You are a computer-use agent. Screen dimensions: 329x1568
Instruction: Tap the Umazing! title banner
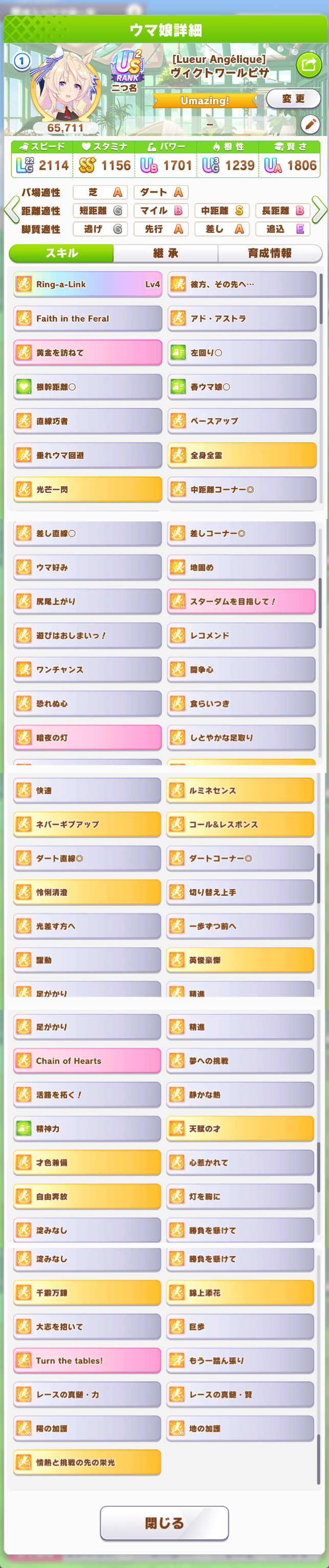[205, 101]
